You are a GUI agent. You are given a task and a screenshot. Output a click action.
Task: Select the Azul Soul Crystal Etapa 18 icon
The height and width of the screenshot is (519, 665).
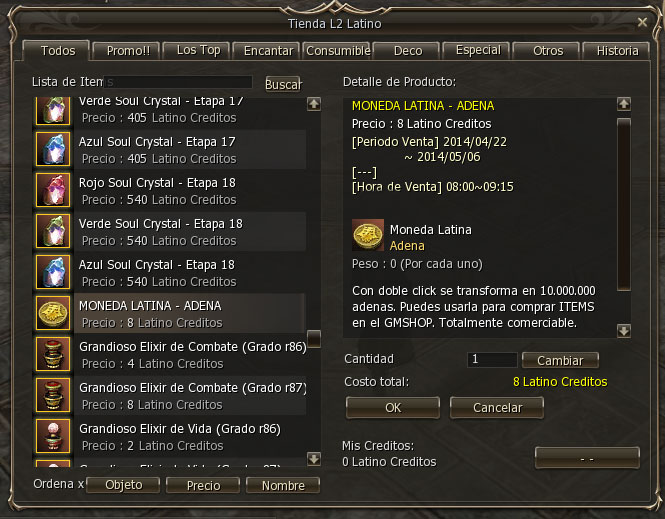tap(53, 272)
